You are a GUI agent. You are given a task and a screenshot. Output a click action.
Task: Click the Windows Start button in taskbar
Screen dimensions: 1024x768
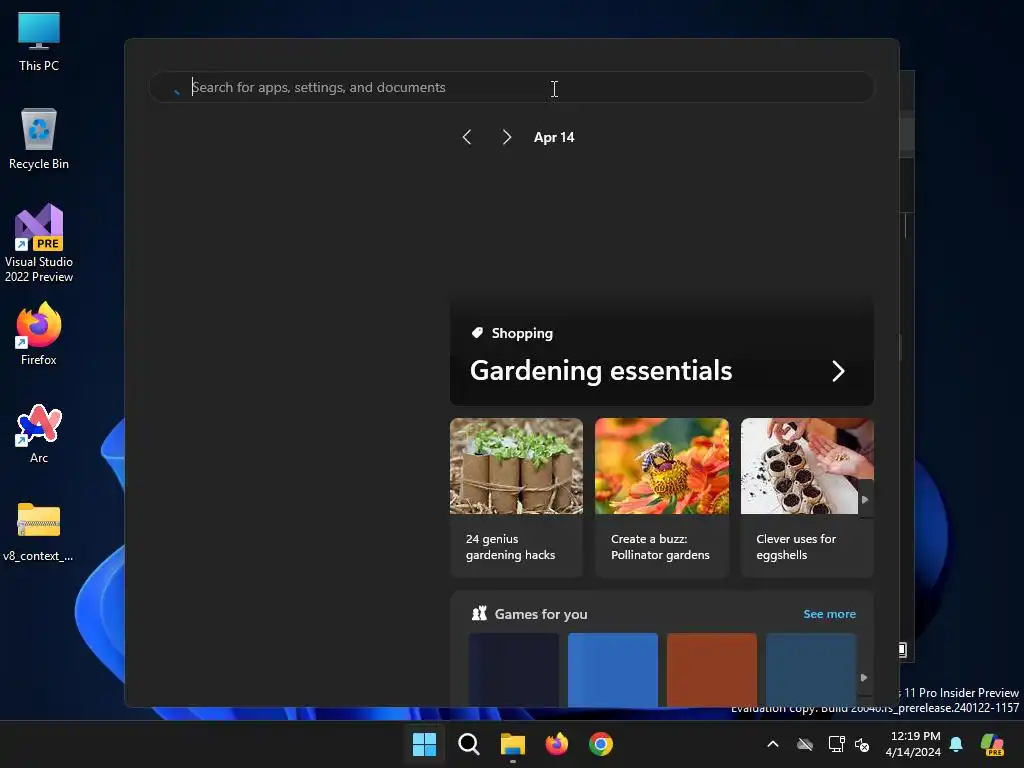point(424,744)
